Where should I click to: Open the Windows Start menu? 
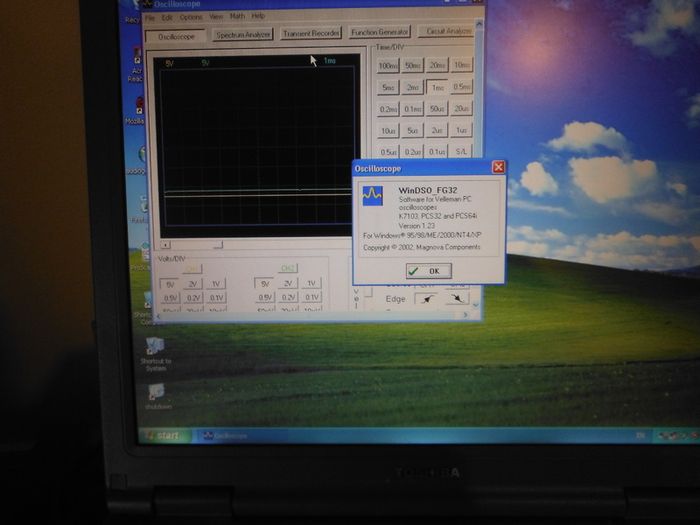click(165, 435)
